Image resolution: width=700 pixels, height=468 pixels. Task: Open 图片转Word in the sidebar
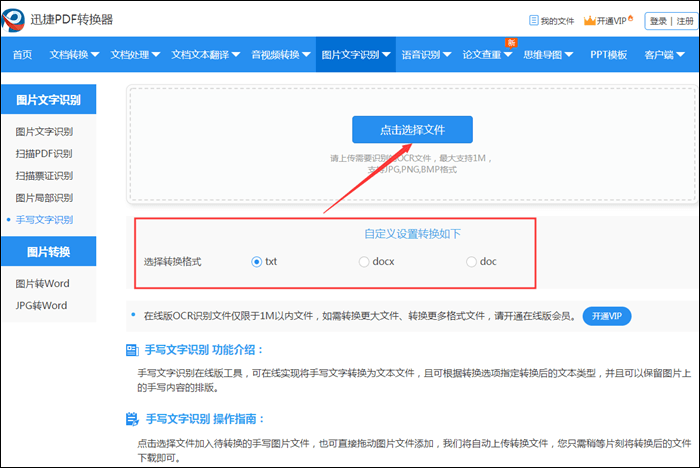pyautogui.click(x=41, y=284)
